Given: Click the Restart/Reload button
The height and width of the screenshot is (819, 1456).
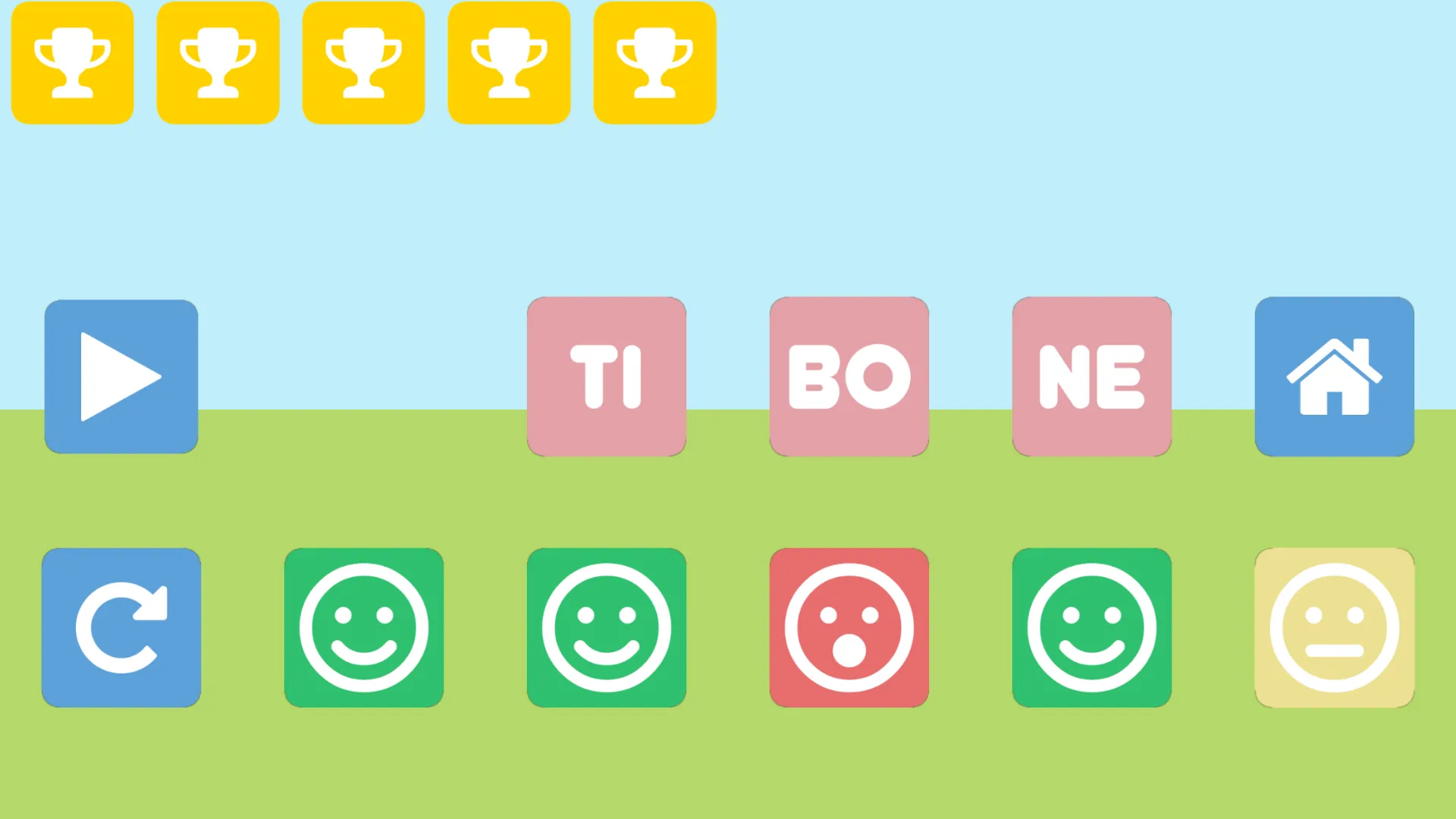Looking at the screenshot, I should click(121, 627).
